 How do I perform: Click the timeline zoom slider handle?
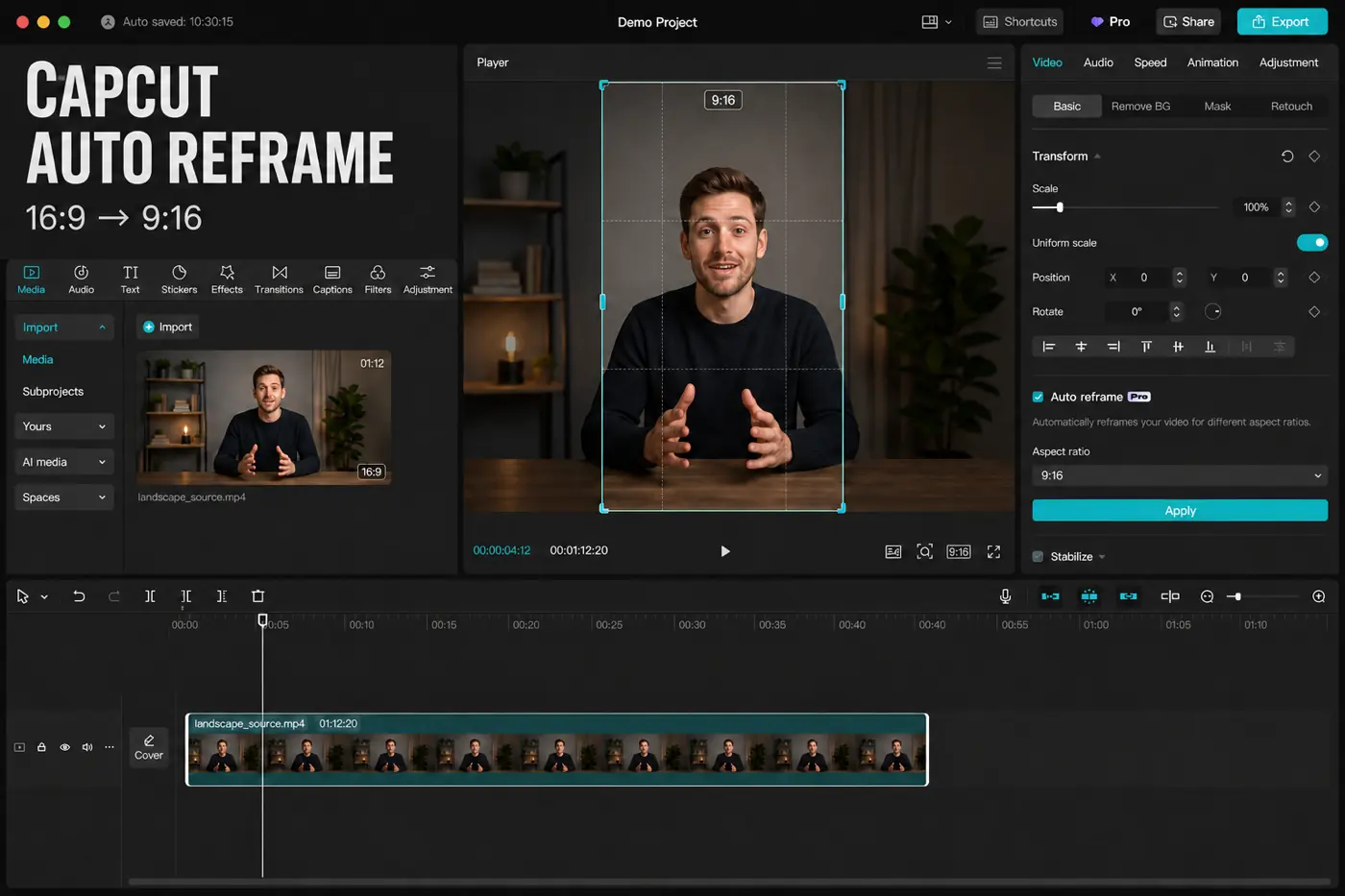point(1237,597)
